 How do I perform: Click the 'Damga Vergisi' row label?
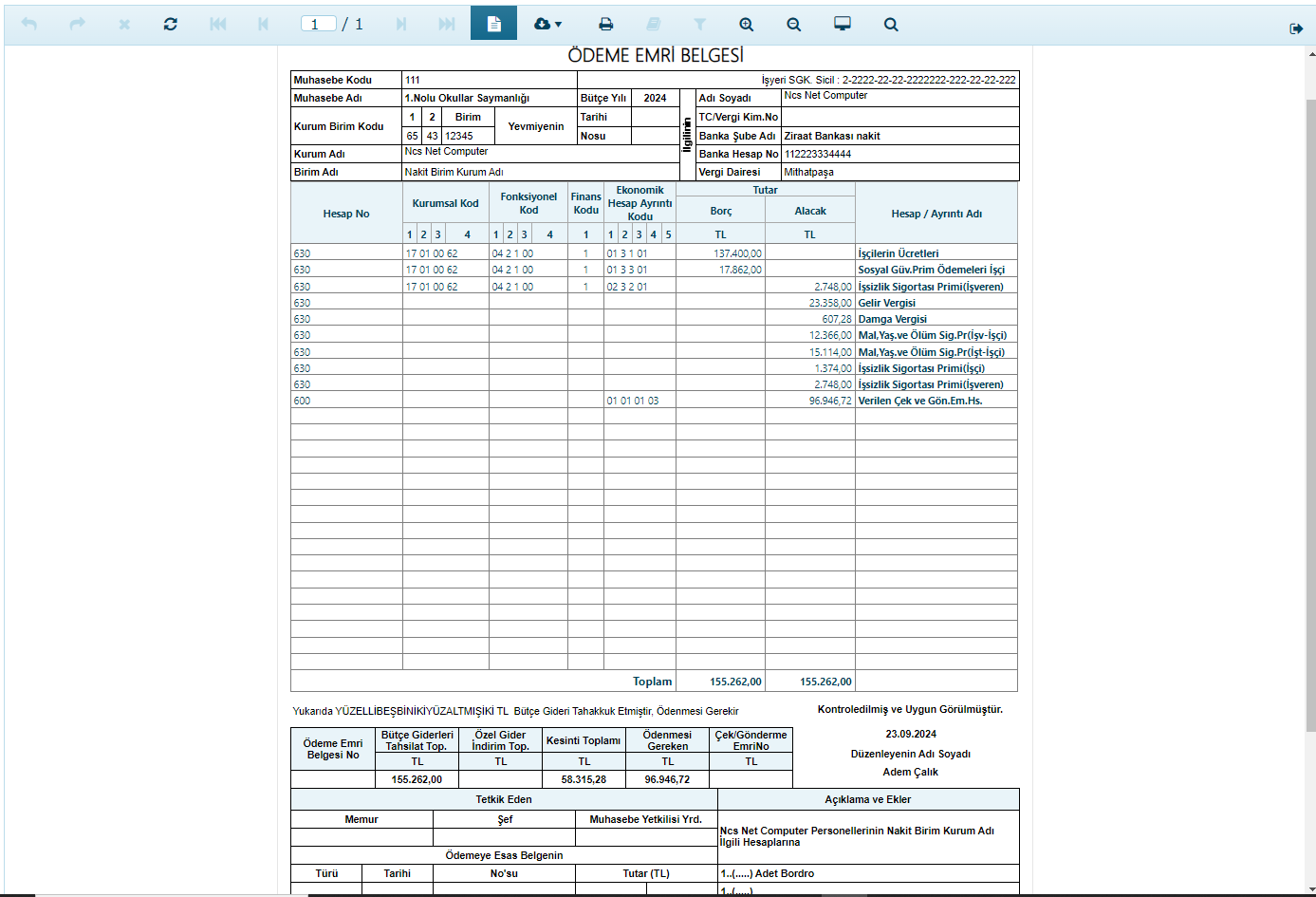[893, 319]
